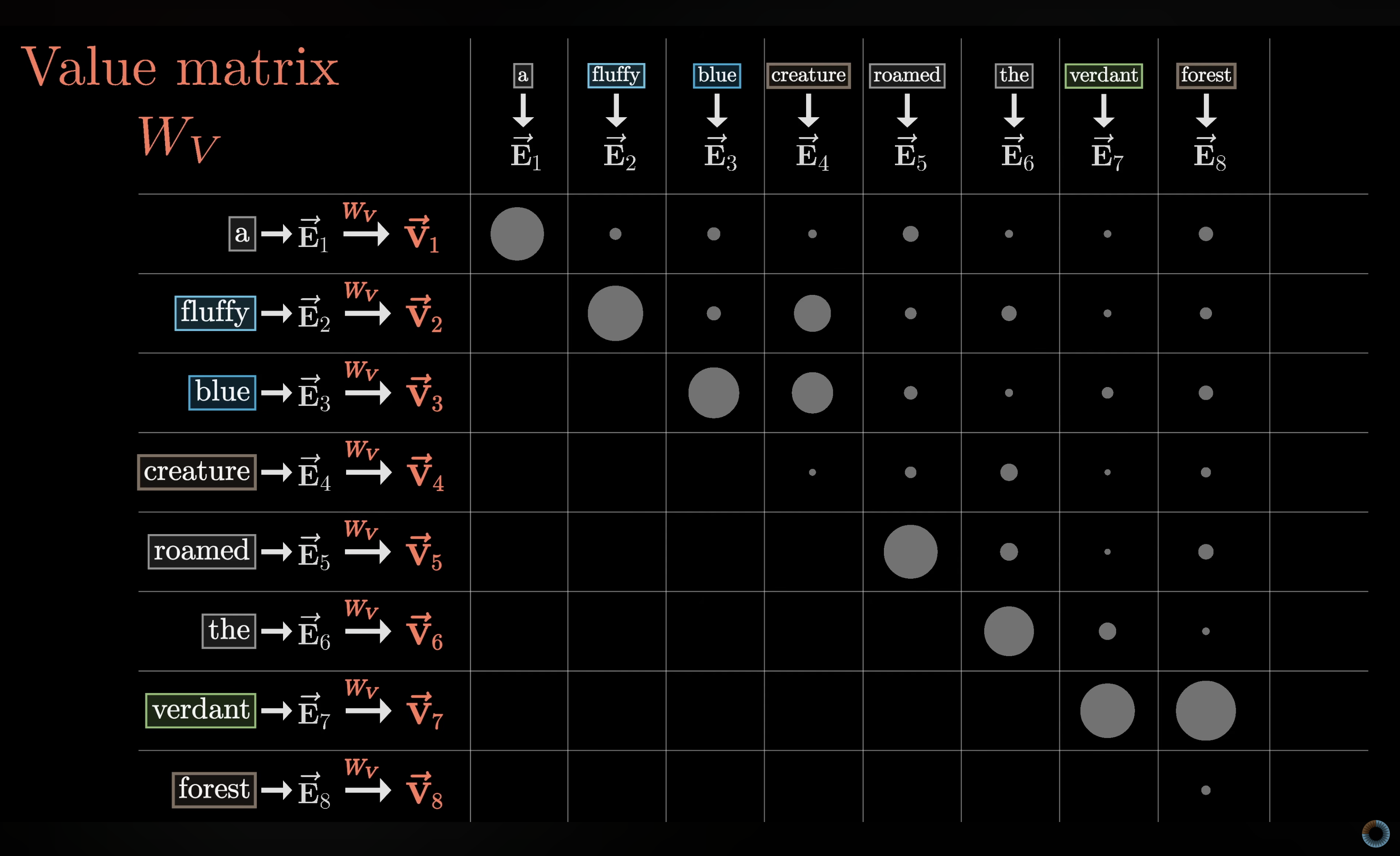The width and height of the screenshot is (1400, 856).
Task: Click the large orange W_V symbol under the title
Action: tap(179, 138)
